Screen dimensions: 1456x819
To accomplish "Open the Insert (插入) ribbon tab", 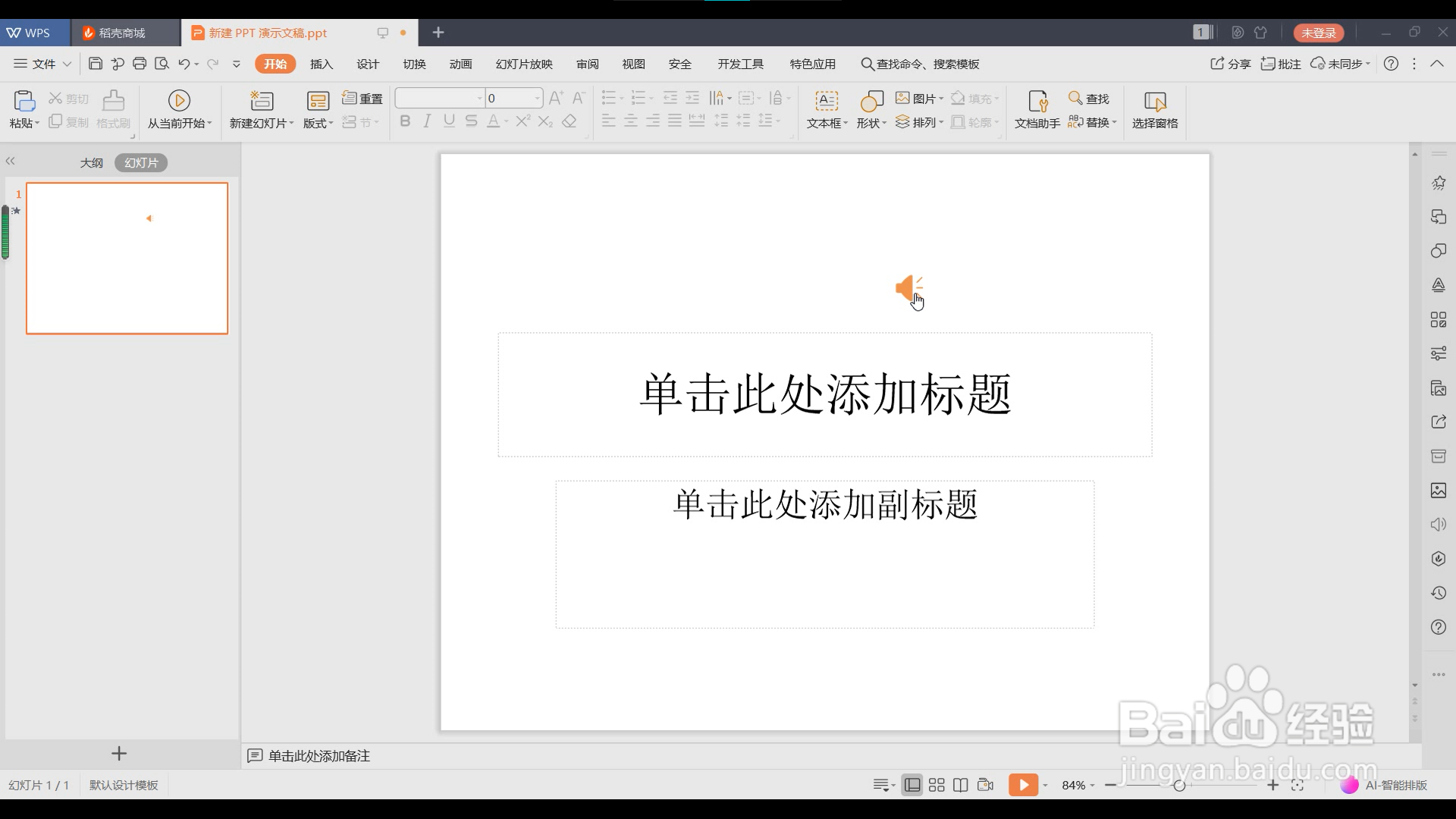I will 322,64.
